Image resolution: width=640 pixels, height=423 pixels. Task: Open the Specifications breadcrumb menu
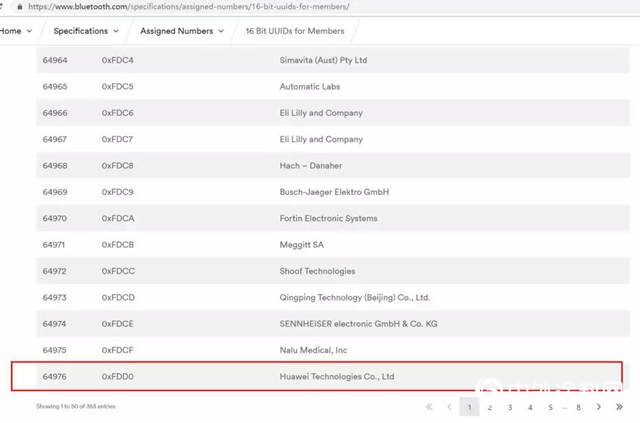[x=81, y=31]
